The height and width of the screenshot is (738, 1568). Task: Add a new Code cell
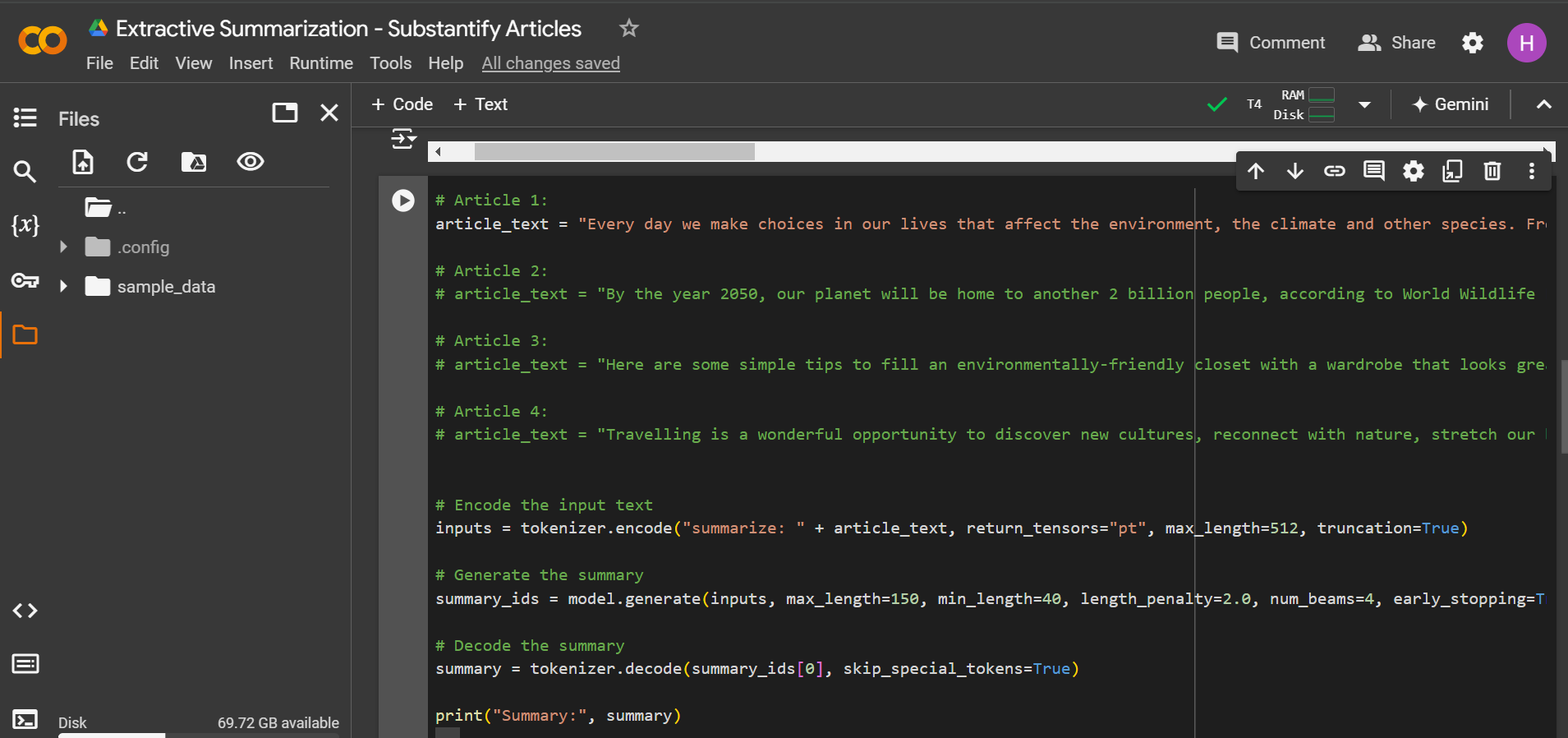(x=402, y=104)
